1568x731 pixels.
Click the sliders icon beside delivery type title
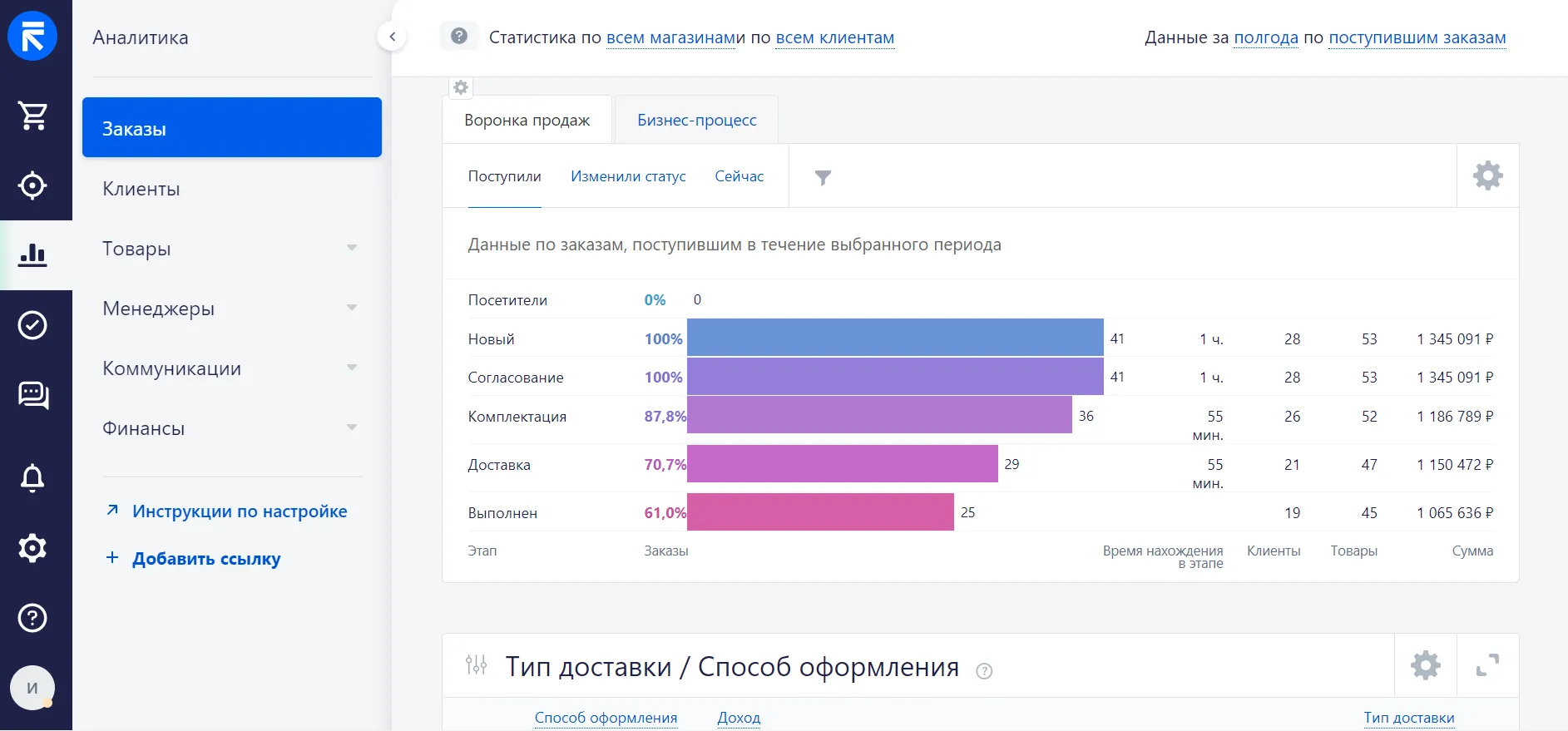477,664
